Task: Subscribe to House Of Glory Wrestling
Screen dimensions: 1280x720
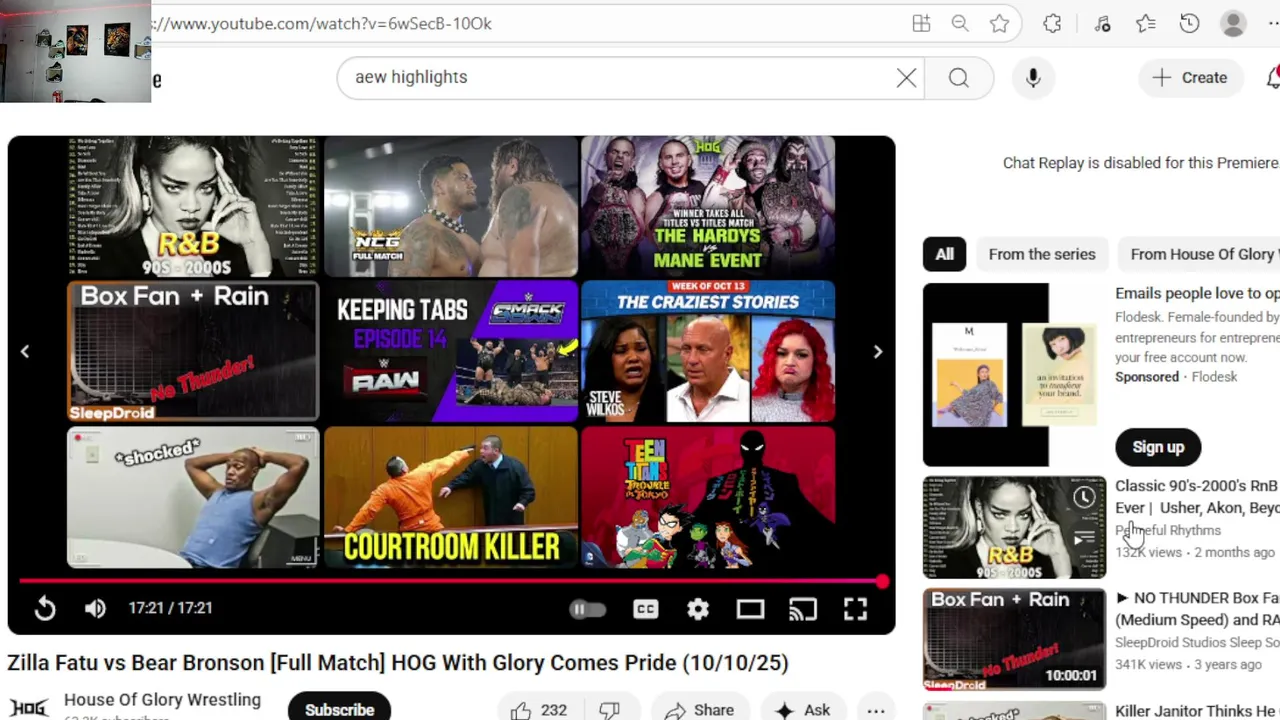Action: [339, 708]
